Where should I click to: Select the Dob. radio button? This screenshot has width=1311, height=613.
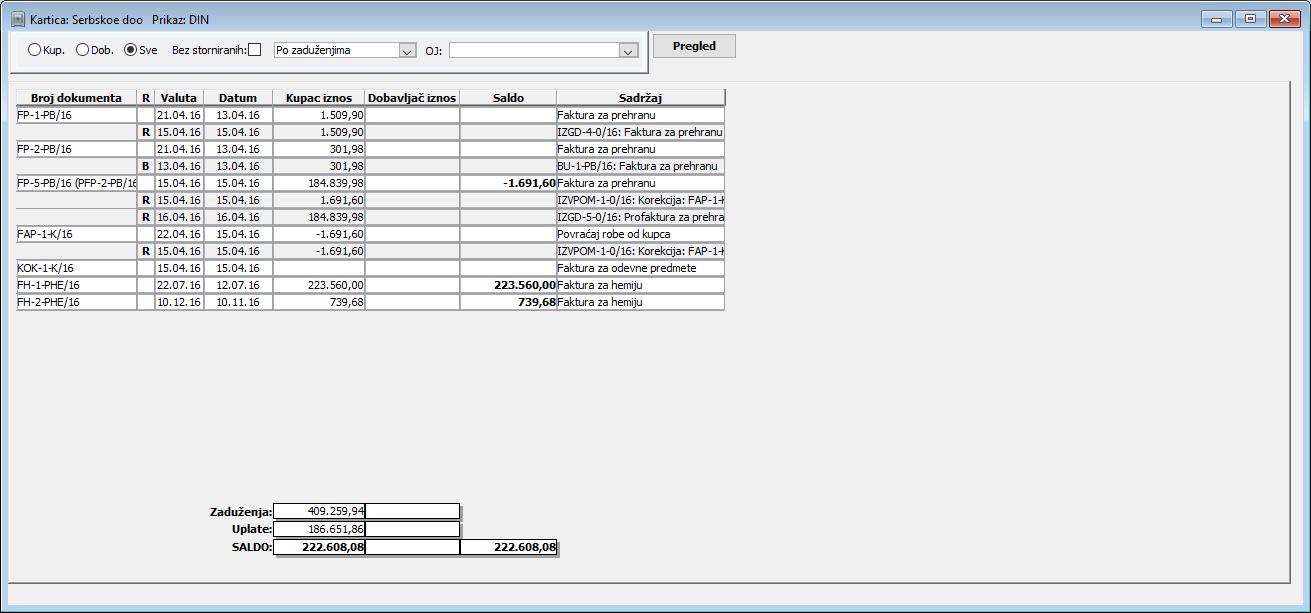pyautogui.click(x=82, y=50)
